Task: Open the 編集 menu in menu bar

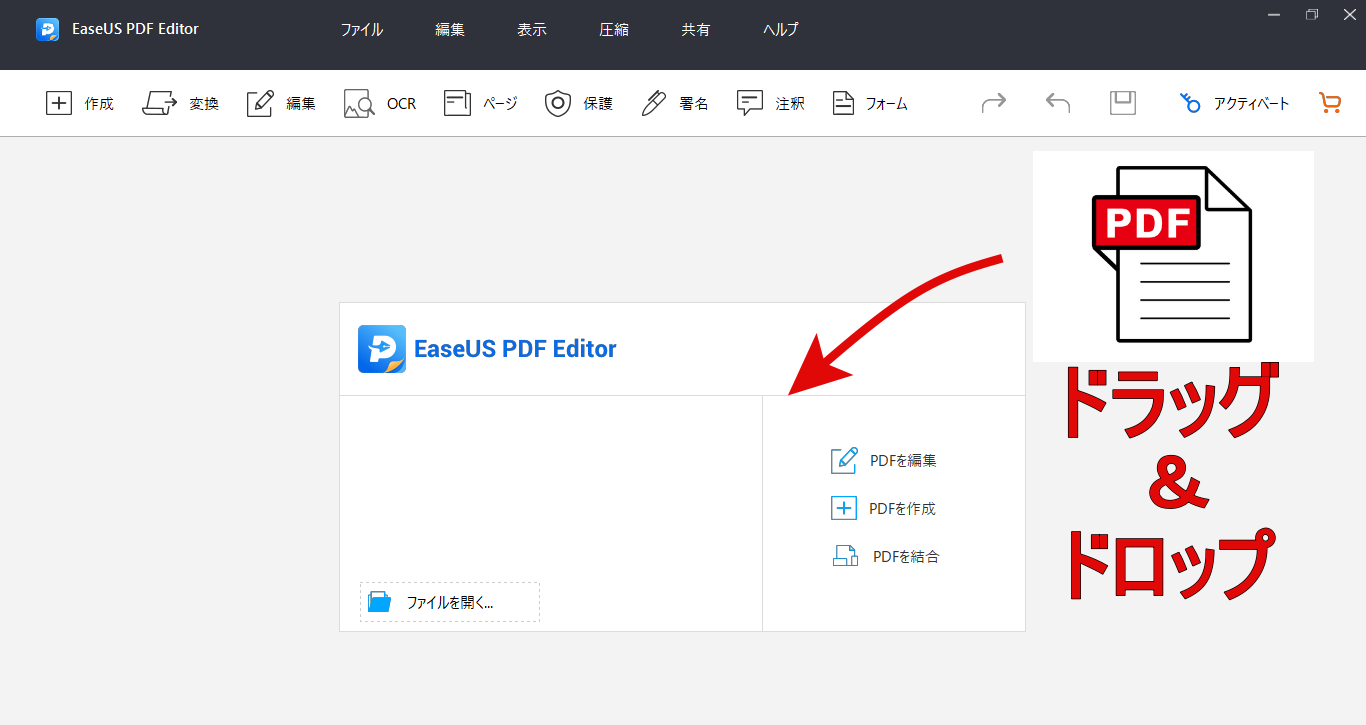Action: [x=450, y=30]
